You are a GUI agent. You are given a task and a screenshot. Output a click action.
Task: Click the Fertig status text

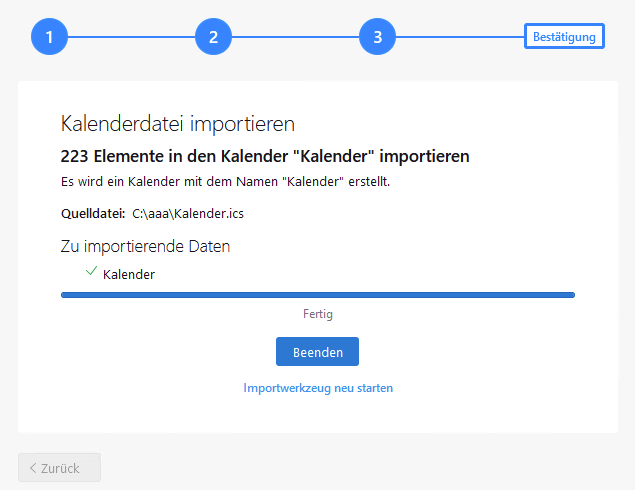pos(318,314)
